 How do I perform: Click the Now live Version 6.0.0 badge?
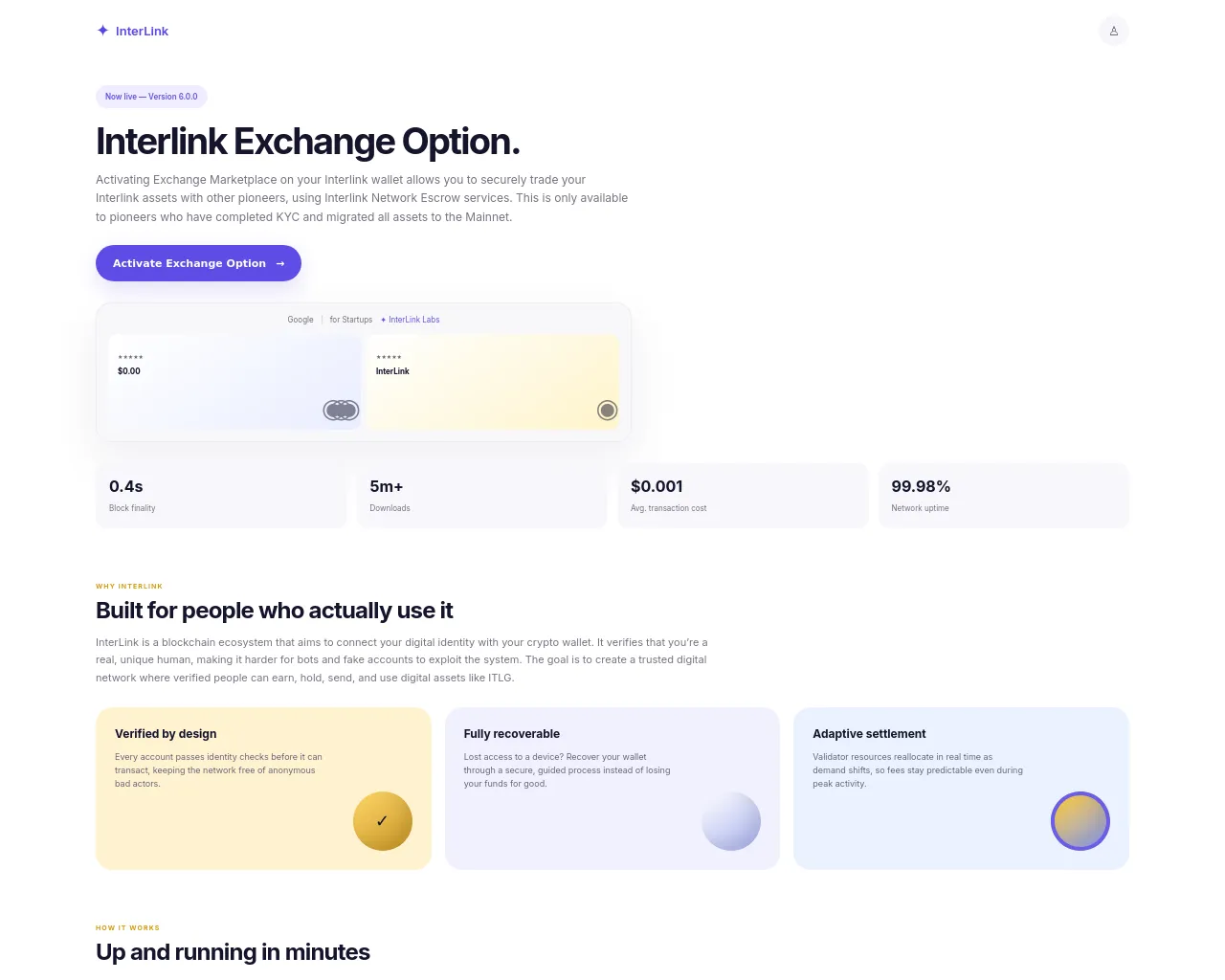pos(151,97)
